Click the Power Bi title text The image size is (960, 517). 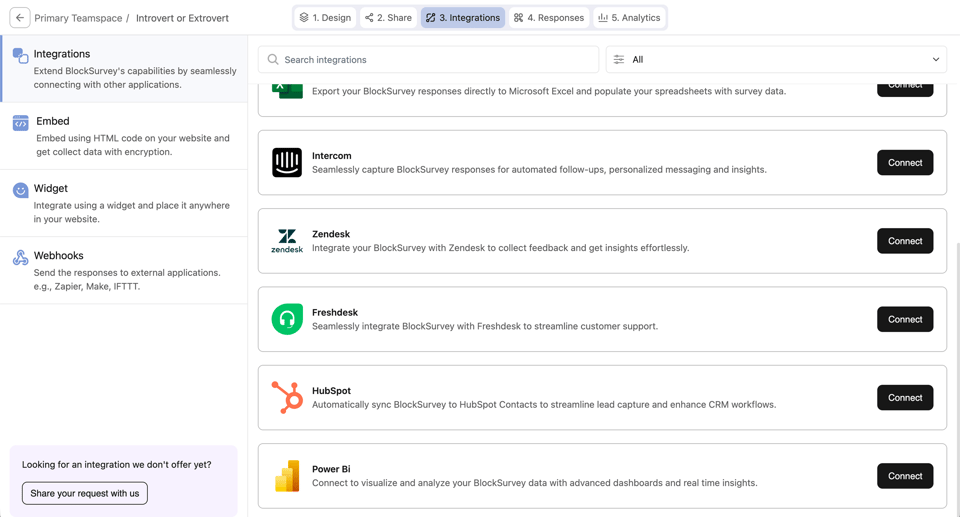pos(331,469)
